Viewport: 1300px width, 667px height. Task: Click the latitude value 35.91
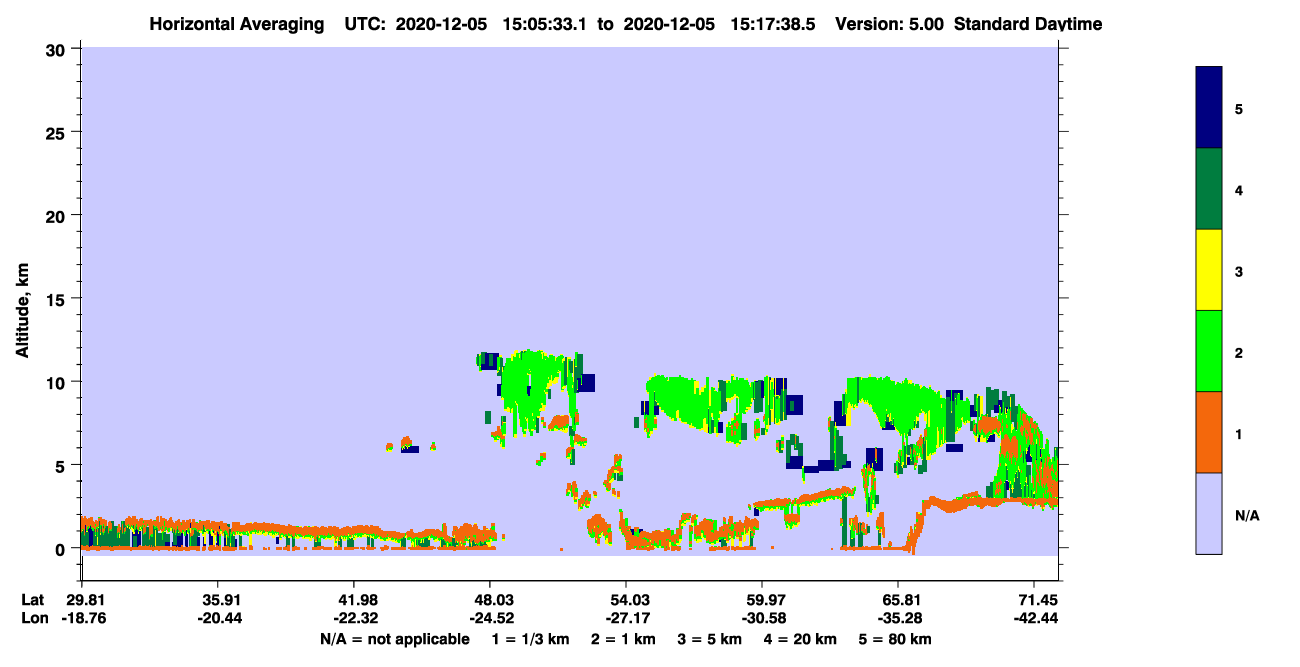tap(218, 599)
